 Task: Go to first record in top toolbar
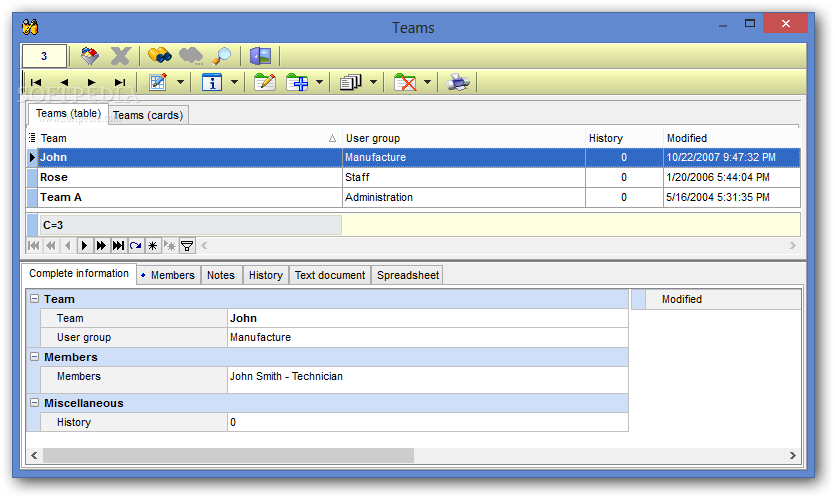pos(36,83)
